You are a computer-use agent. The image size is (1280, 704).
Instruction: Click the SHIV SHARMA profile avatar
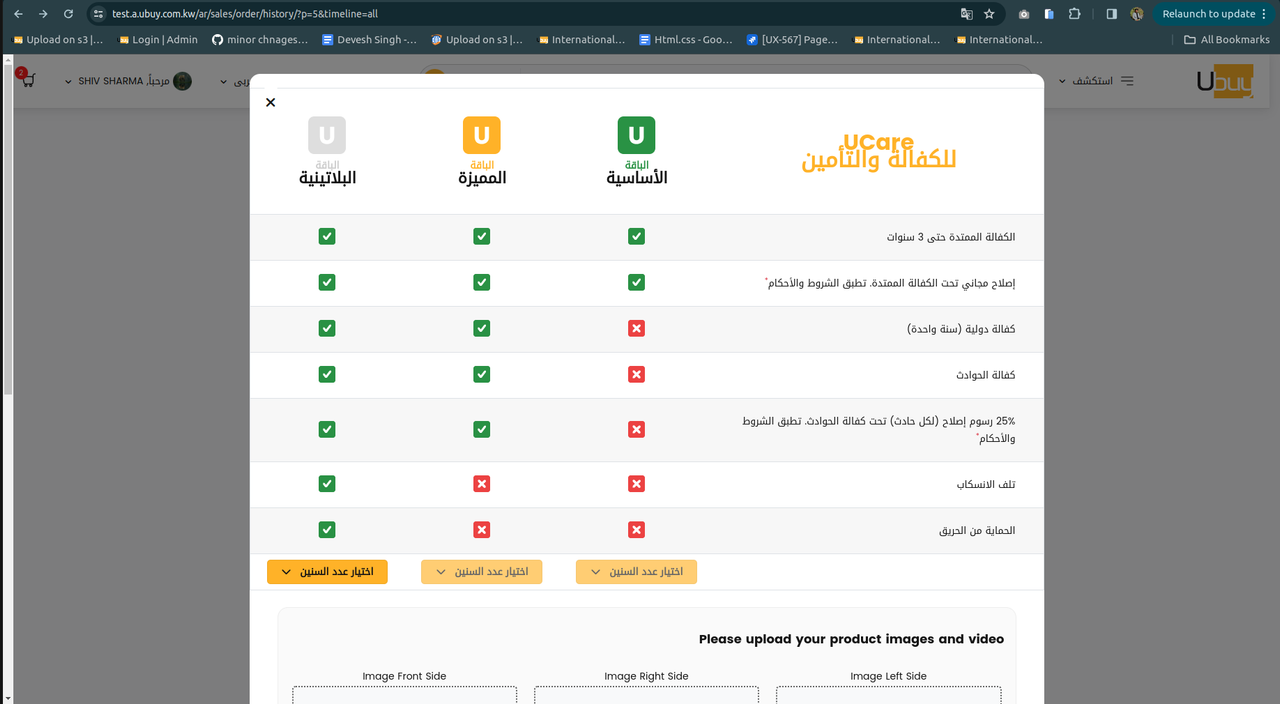click(x=182, y=81)
